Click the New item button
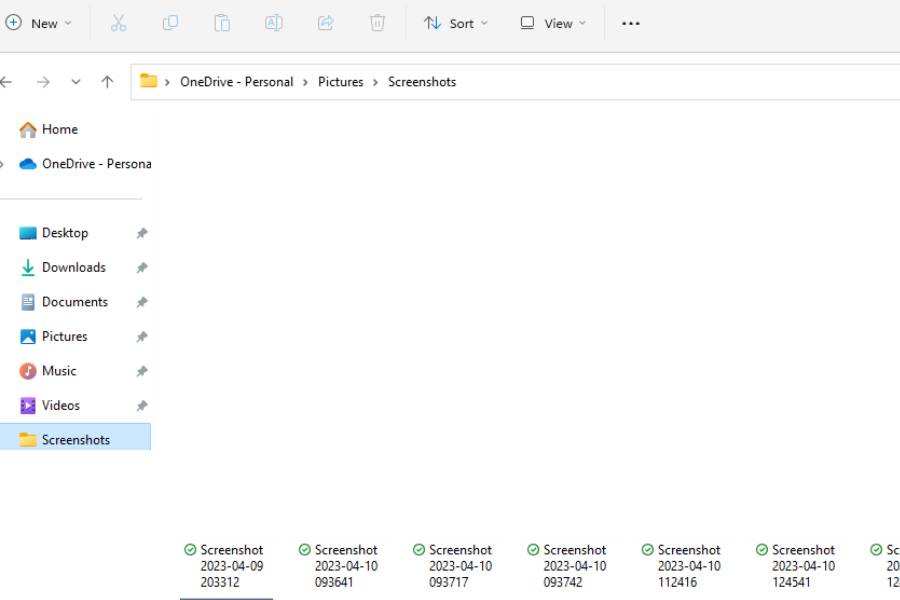Viewport: 900px width, 600px height. pos(37,24)
